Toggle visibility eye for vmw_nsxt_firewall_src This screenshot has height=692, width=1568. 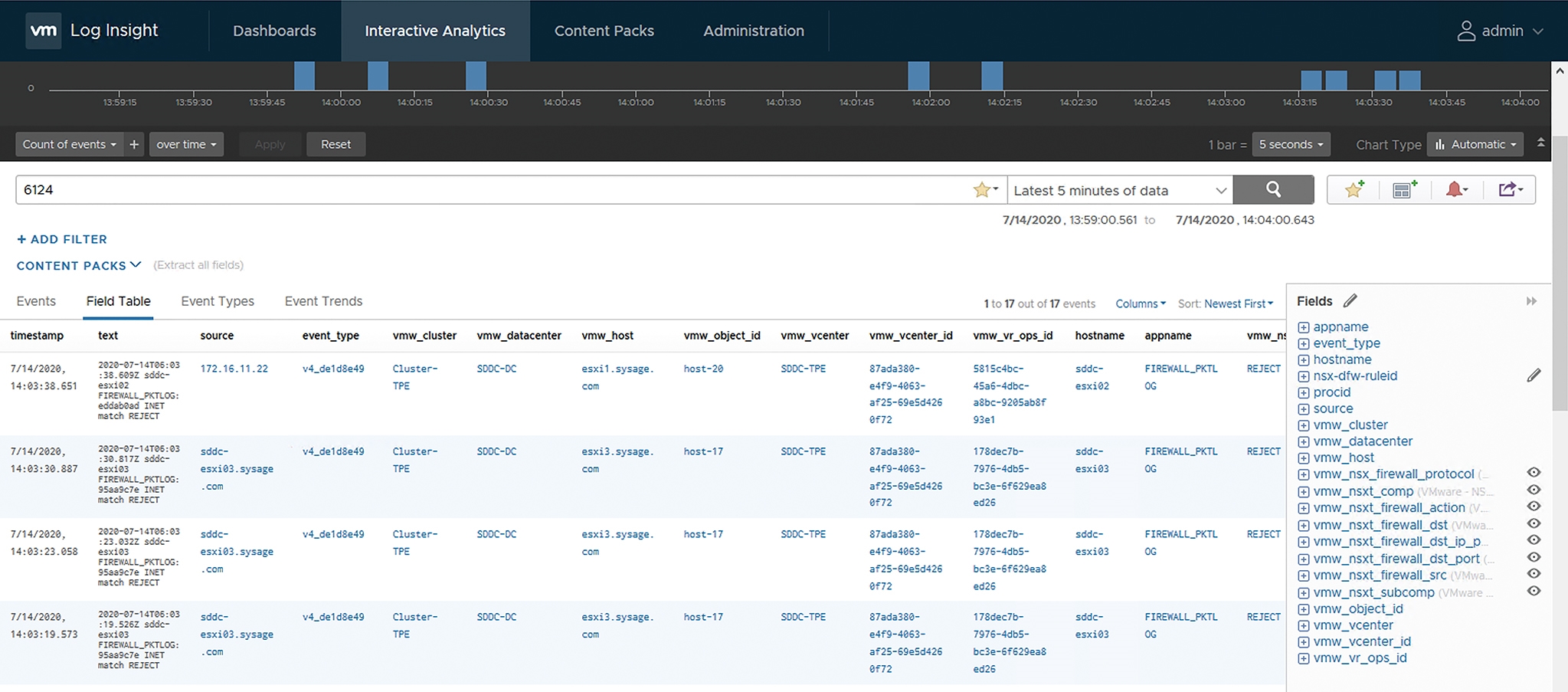click(x=1534, y=574)
